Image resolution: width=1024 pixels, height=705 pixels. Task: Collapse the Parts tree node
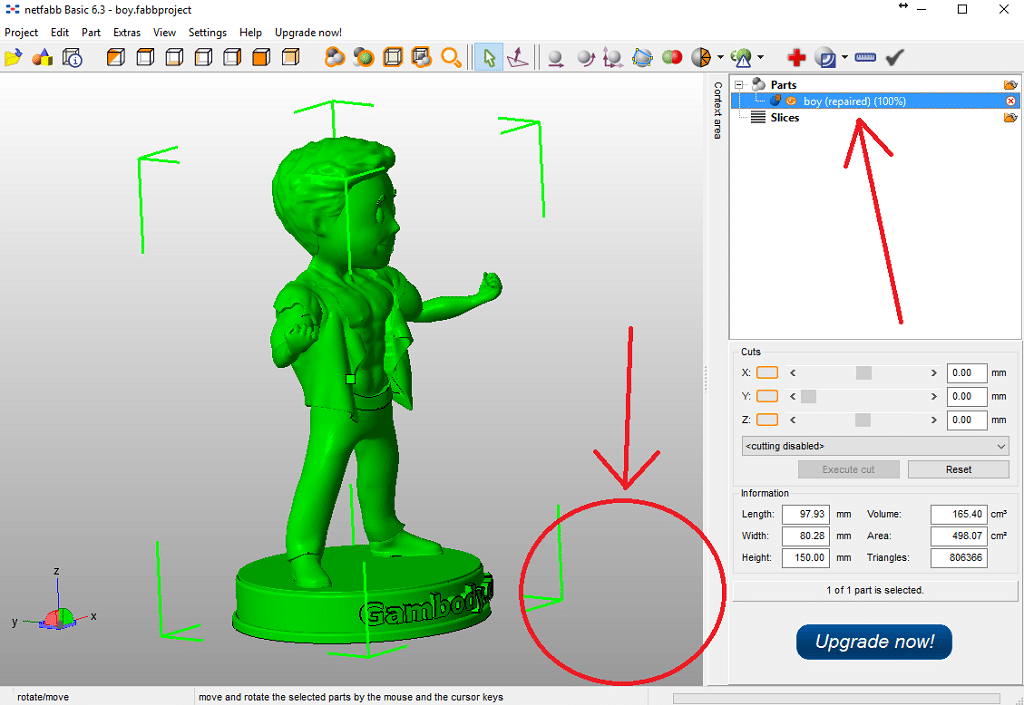[741, 84]
